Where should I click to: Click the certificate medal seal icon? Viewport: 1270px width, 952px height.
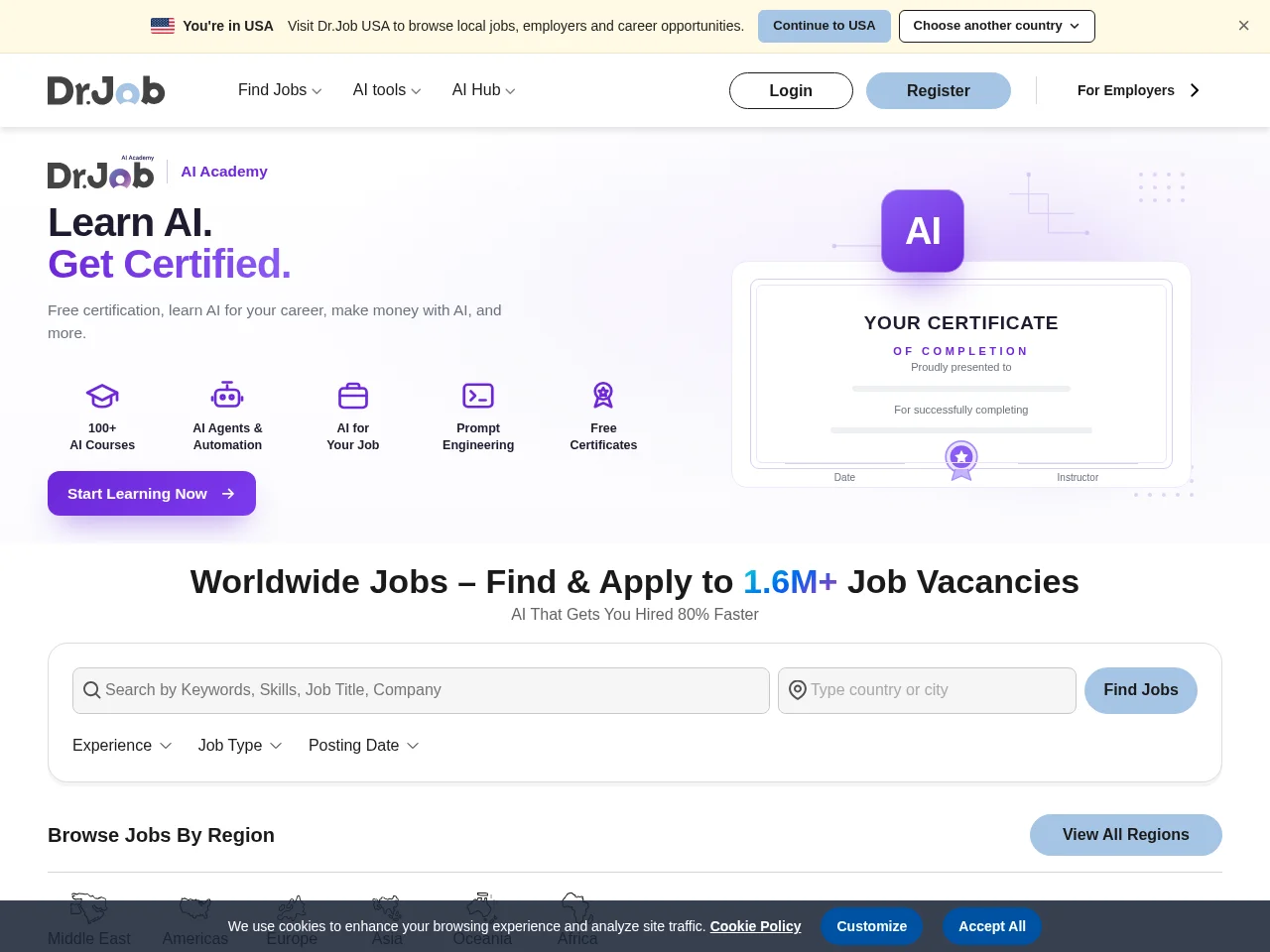tap(961, 460)
